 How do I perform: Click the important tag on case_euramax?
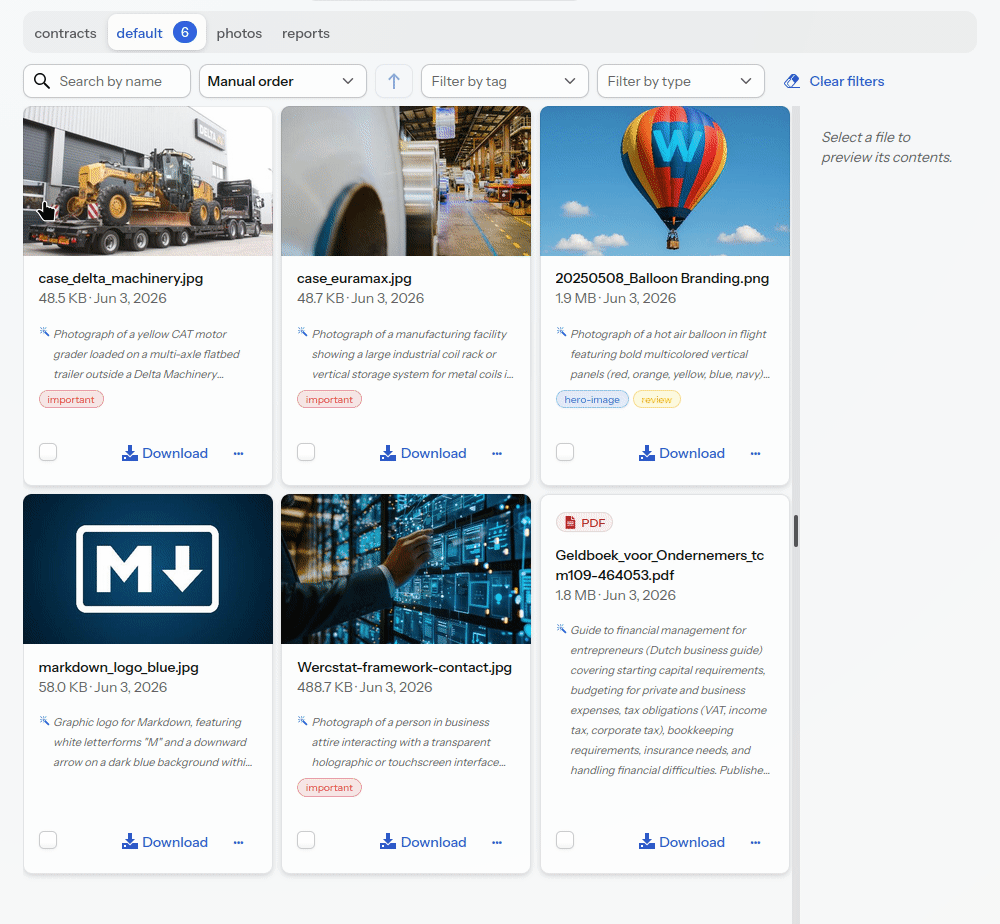(x=329, y=399)
